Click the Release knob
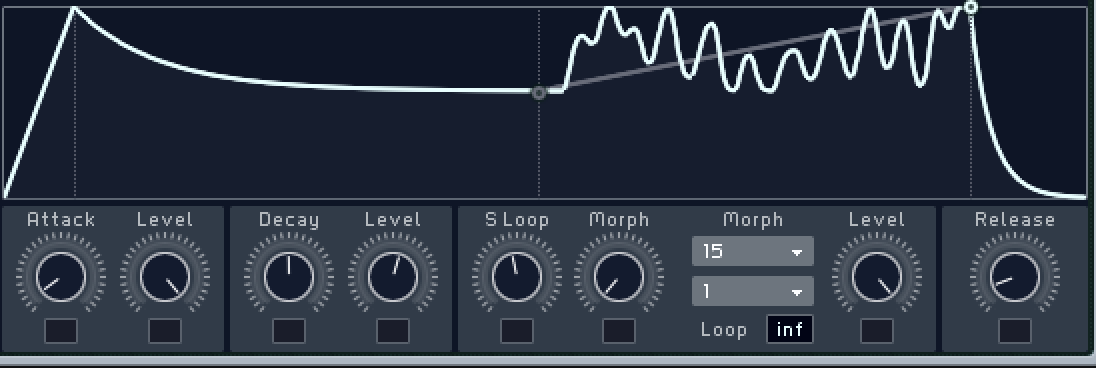The height and width of the screenshot is (368, 1096). click(x=1014, y=276)
